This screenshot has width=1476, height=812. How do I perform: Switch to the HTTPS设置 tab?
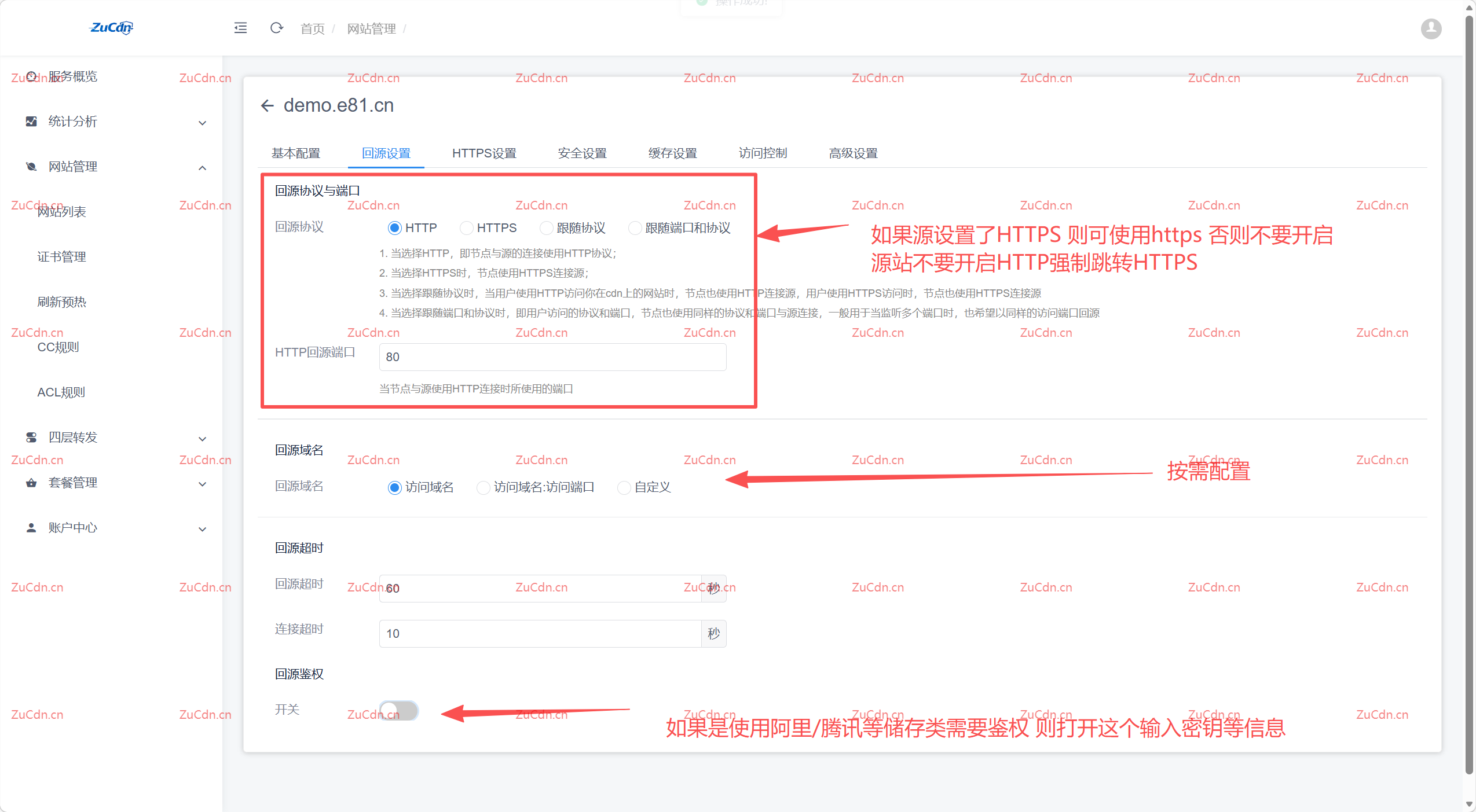point(484,153)
